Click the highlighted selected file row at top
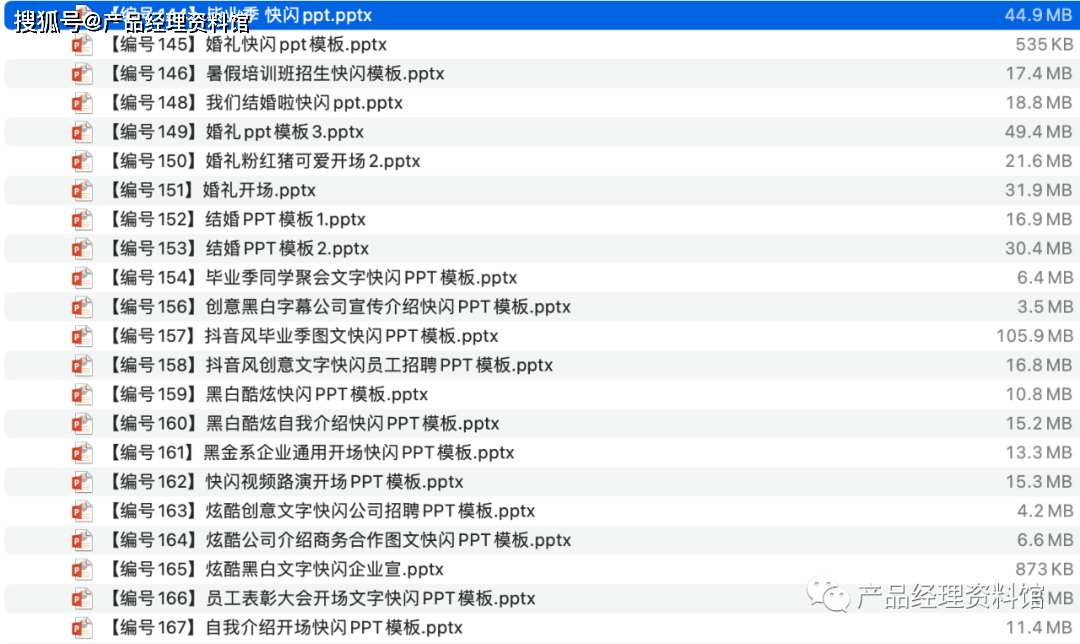Image resolution: width=1080 pixels, height=644 pixels. (400, 15)
